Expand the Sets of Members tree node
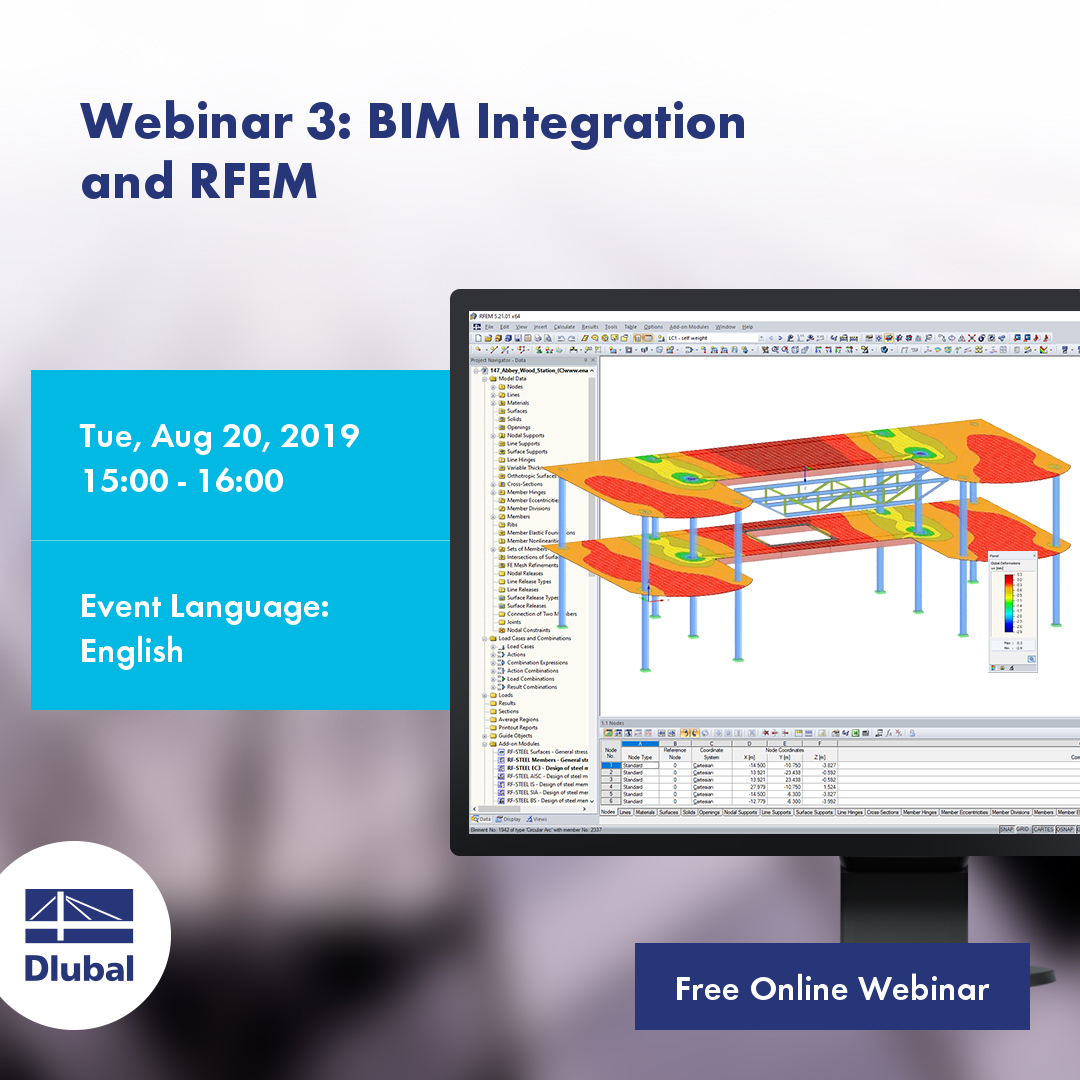 click(x=493, y=549)
